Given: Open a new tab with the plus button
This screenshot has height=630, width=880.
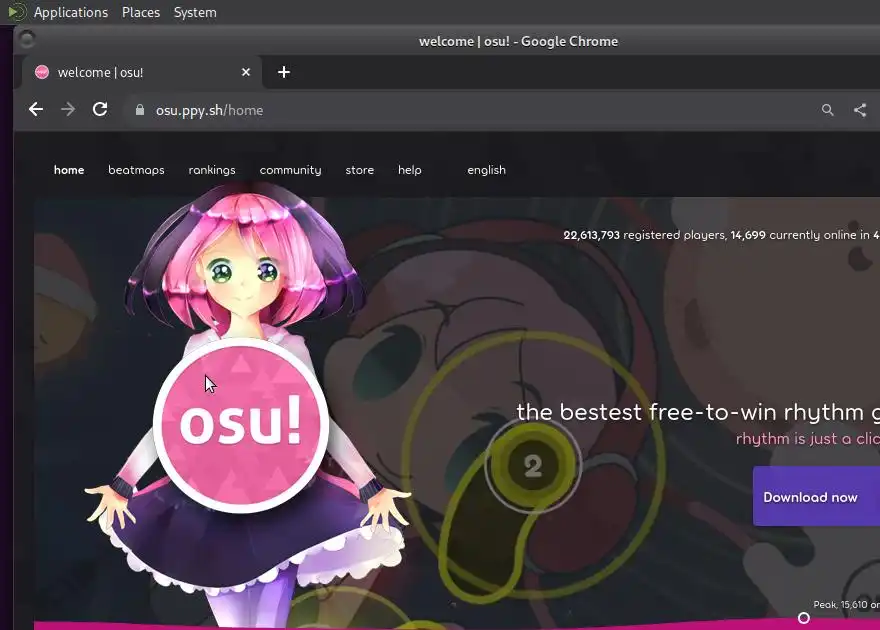Looking at the screenshot, I should [x=284, y=72].
